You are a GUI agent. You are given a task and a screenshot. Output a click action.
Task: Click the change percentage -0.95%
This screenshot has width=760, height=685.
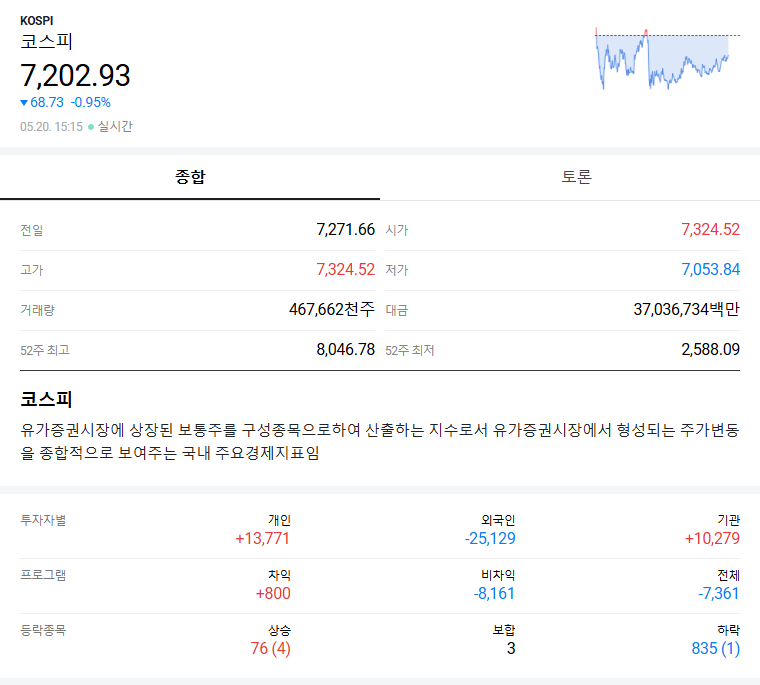[91, 102]
